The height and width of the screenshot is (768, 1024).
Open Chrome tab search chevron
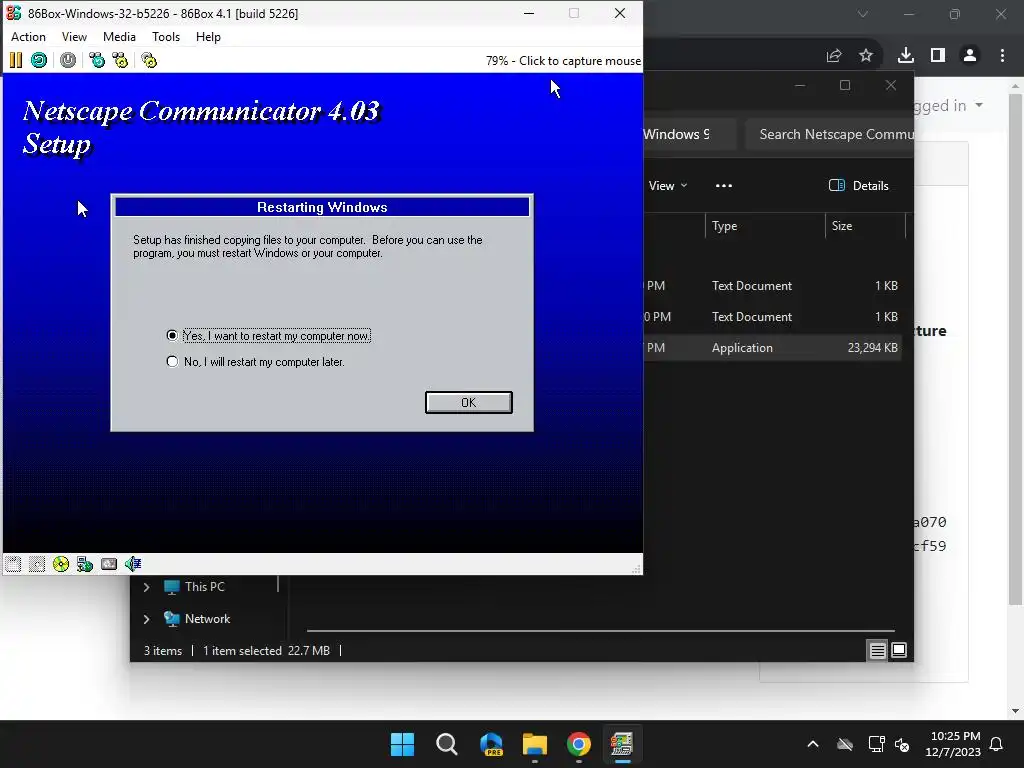point(863,14)
